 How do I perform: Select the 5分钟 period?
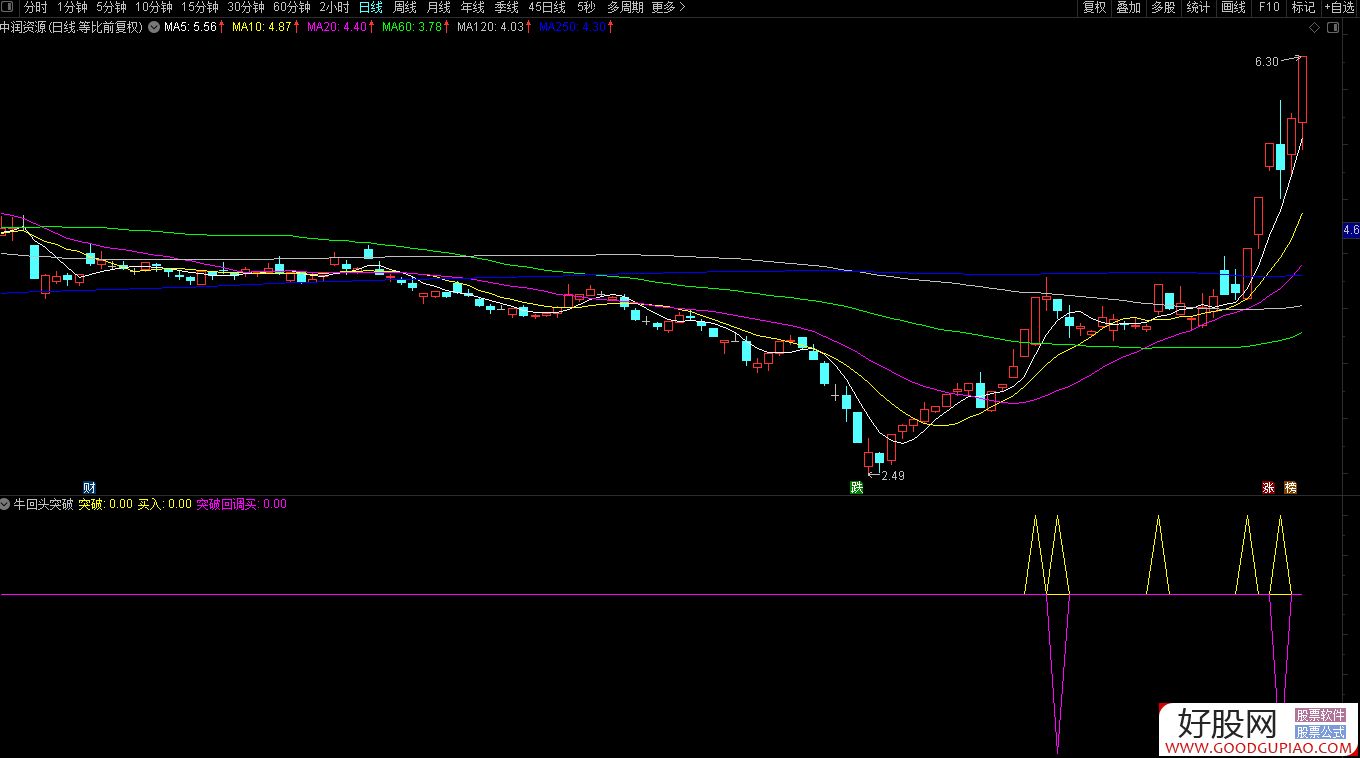pos(111,7)
